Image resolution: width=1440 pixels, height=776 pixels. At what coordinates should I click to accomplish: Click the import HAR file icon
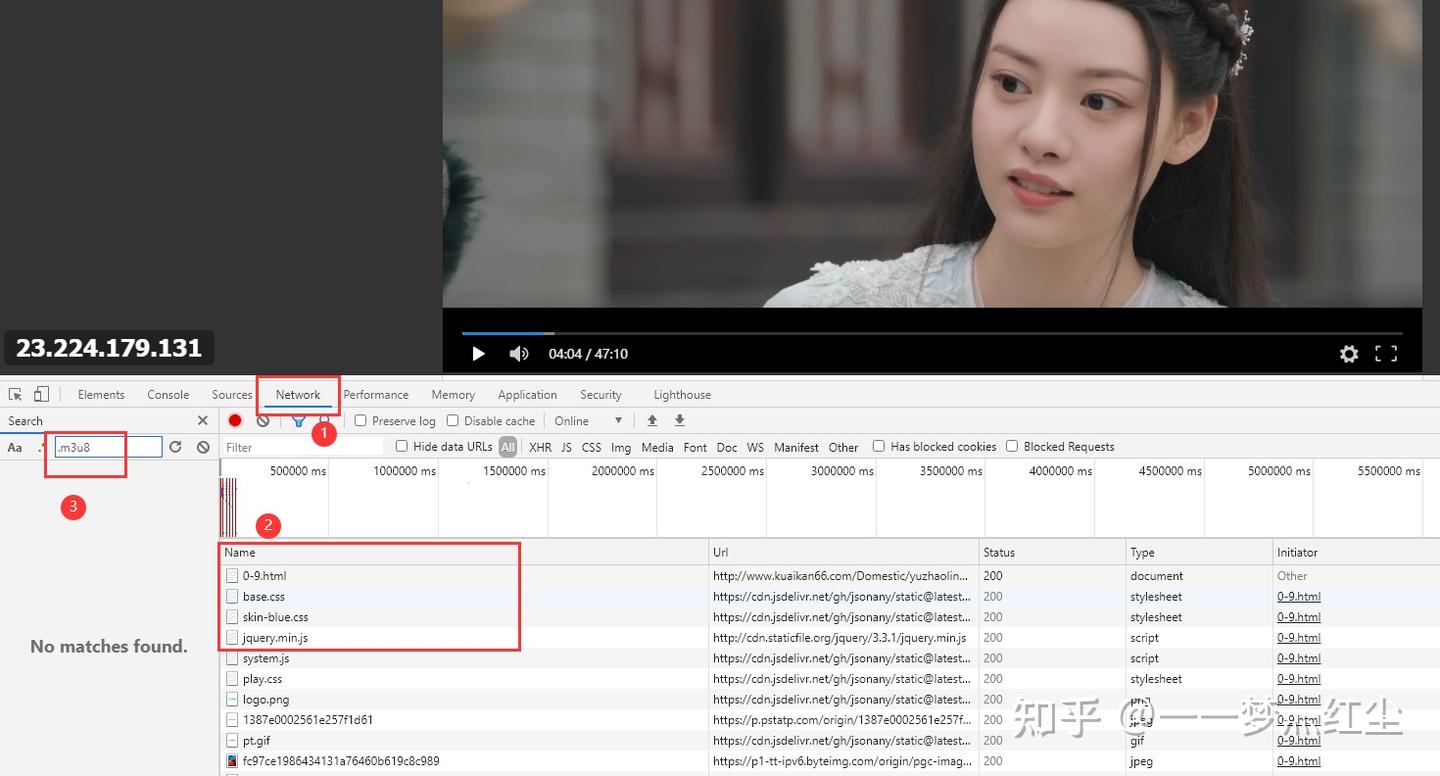[x=652, y=421]
